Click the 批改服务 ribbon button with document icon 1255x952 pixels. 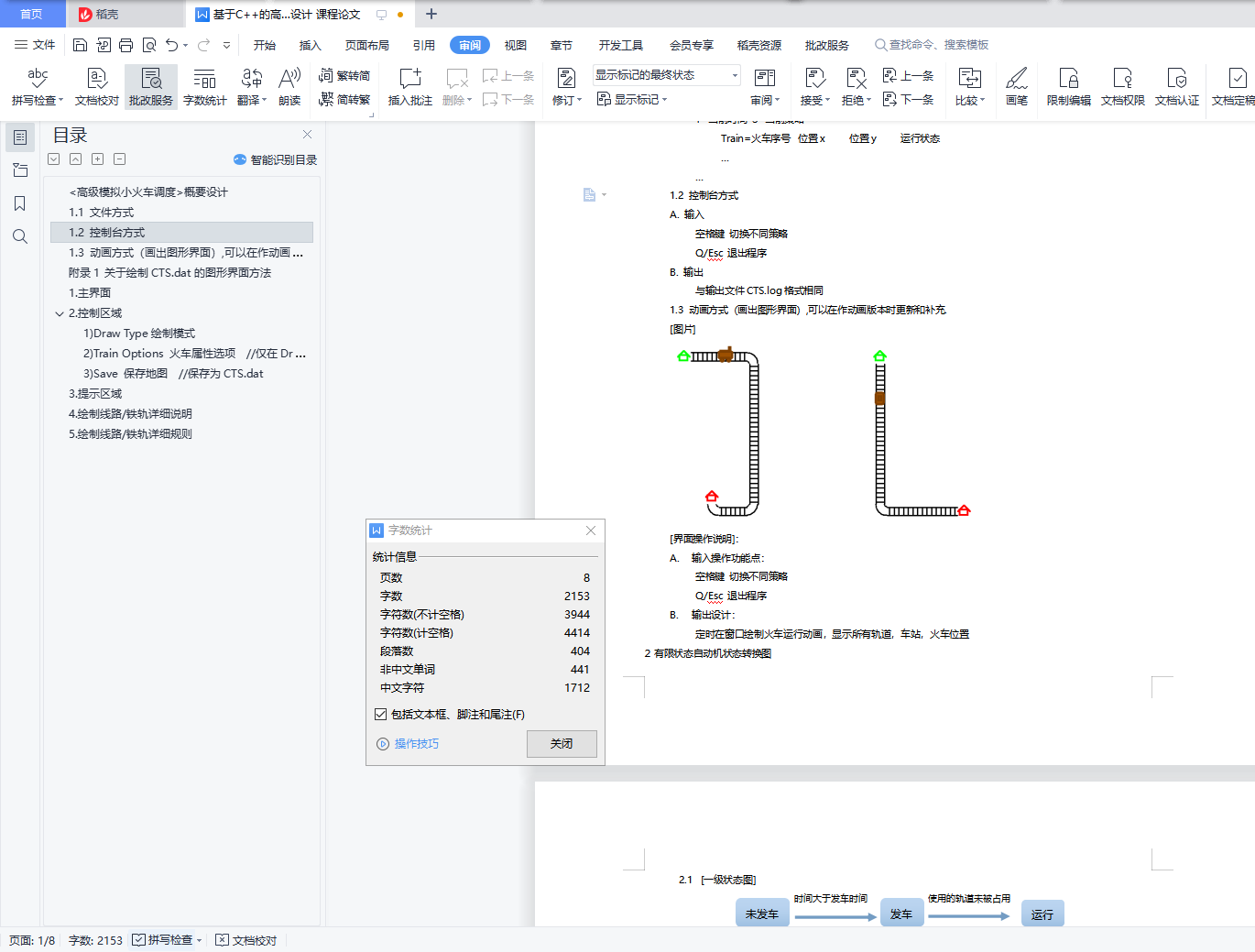click(151, 87)
